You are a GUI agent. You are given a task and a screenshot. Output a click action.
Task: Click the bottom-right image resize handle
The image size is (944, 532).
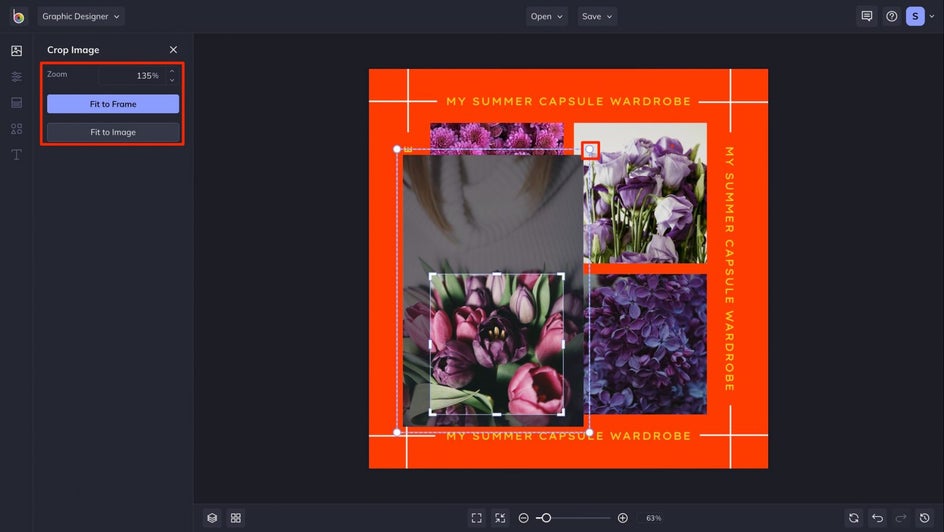(589, 432)
